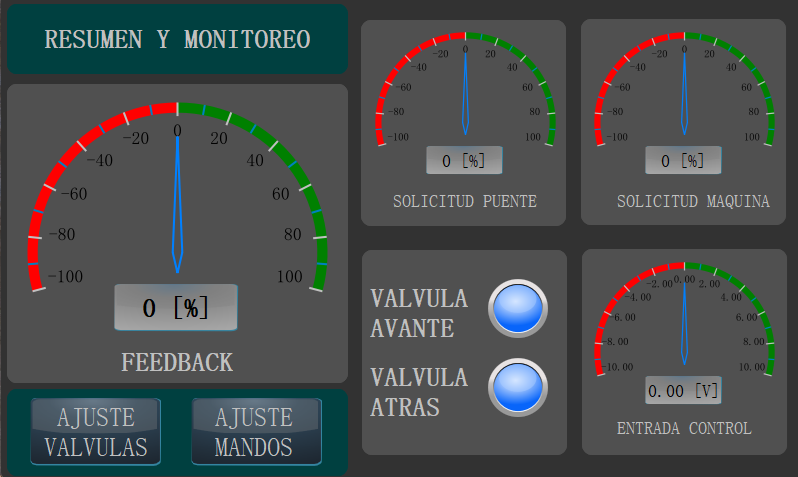Viewport: 798px width, 477px height.
Task: Select the FEEDBACK percent value field
Action: (x=176, y=307)
